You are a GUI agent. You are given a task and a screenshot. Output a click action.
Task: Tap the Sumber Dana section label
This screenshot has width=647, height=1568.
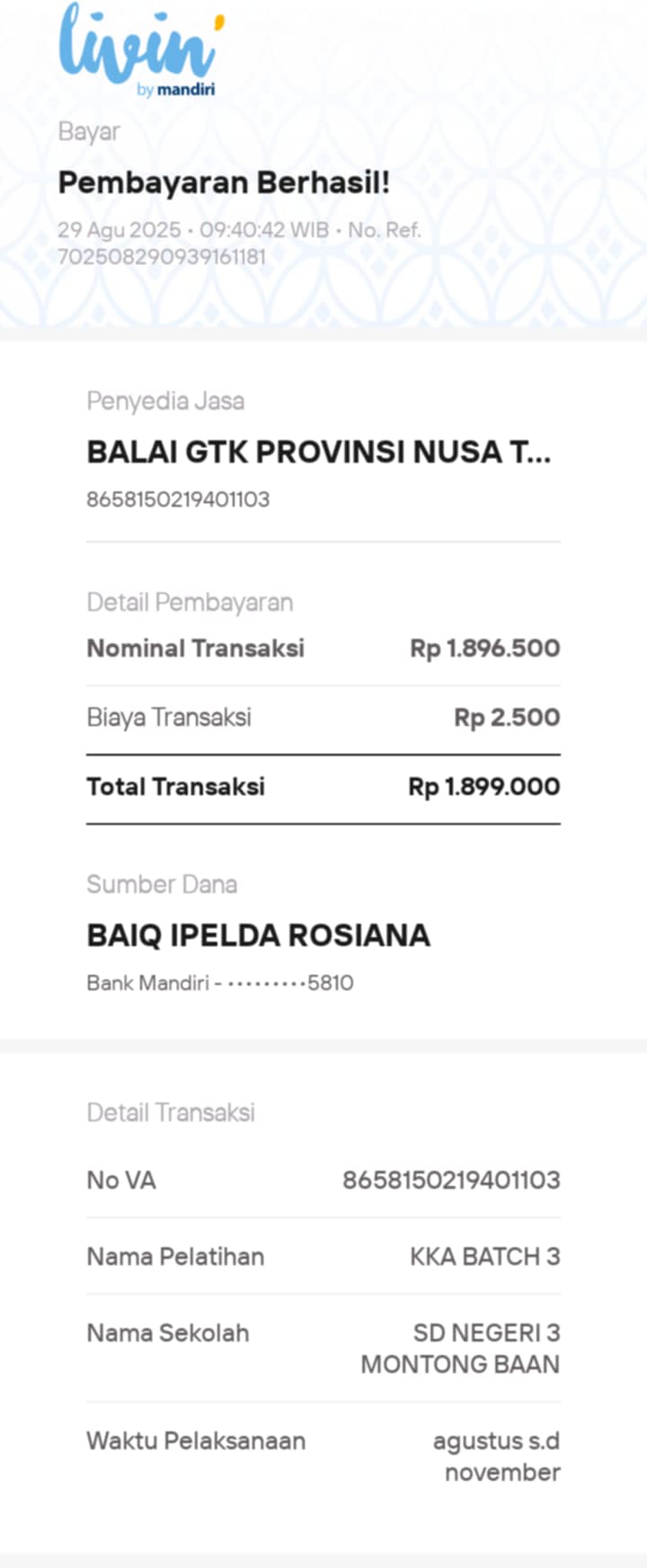(x=162, y=884)
